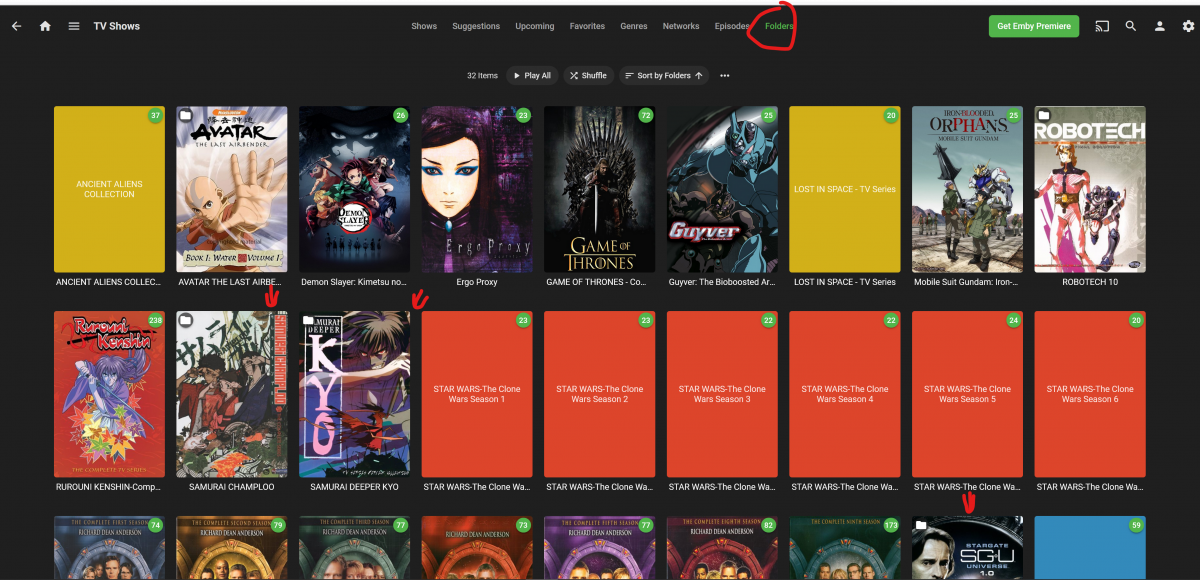This screenshot has width=1200, height=580.
Task: Open the Favorites tab
Action: click(587, 26)
